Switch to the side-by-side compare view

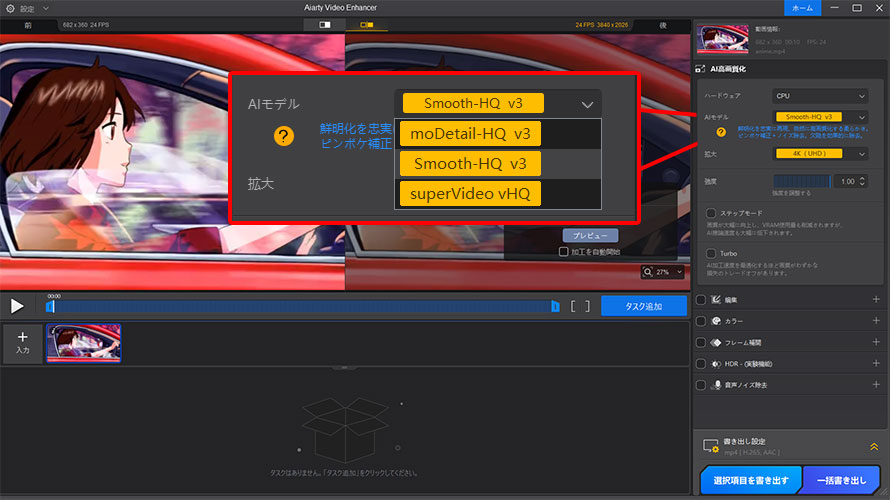[x=367, y=25]
